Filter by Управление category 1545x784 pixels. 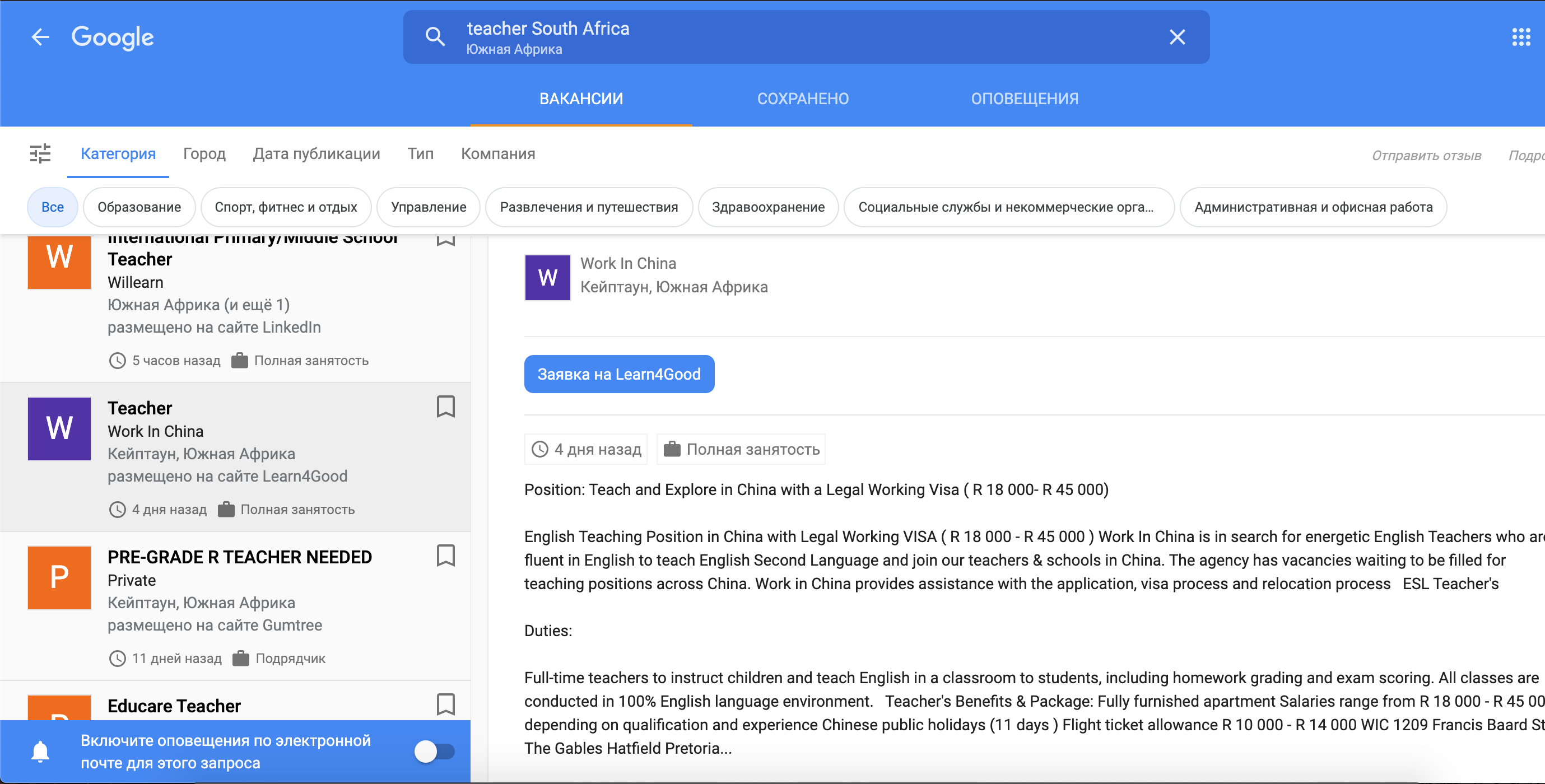click(x=429, y=207)
